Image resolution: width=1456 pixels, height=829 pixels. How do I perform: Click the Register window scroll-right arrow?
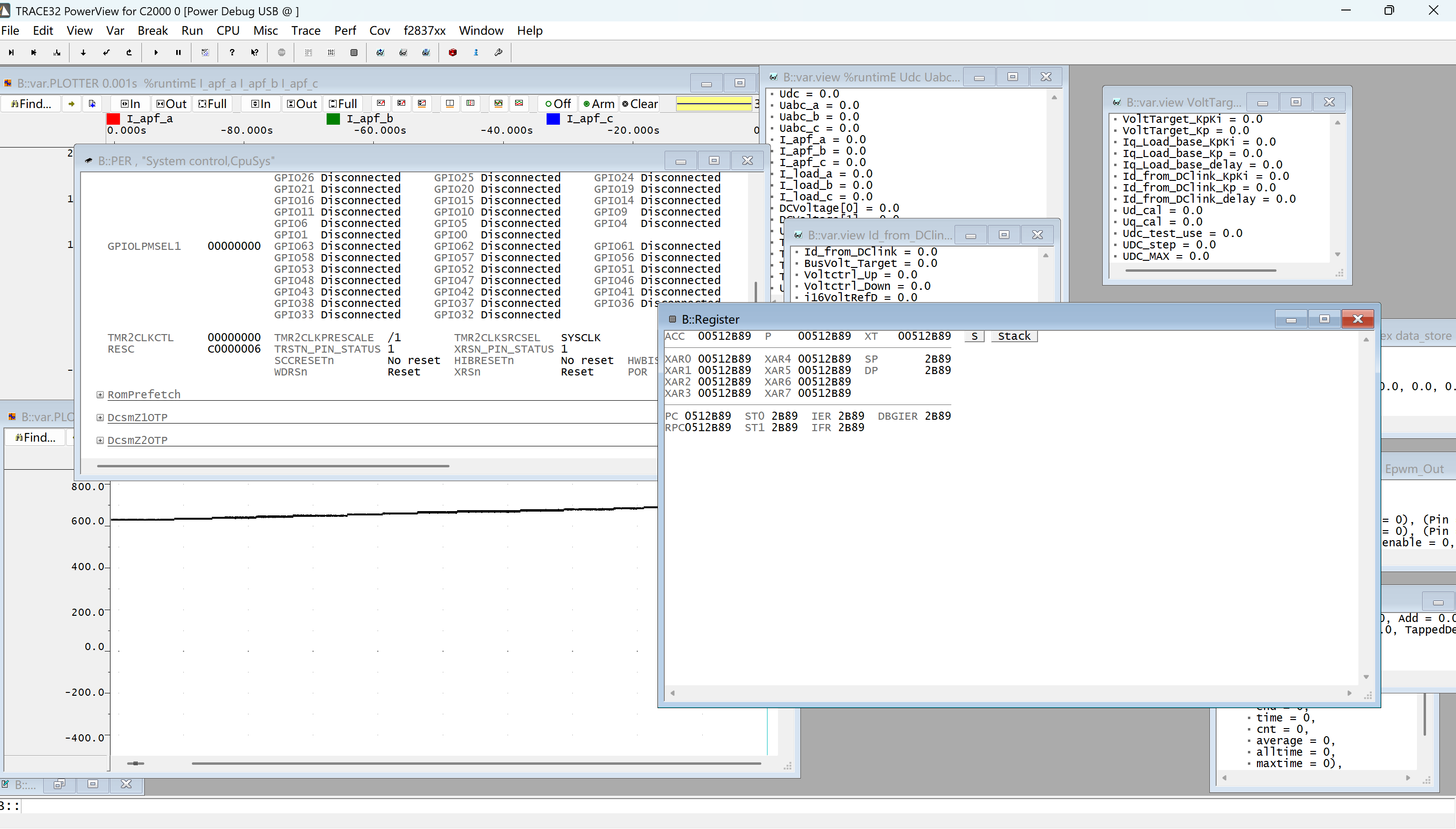click(1349, 693)
